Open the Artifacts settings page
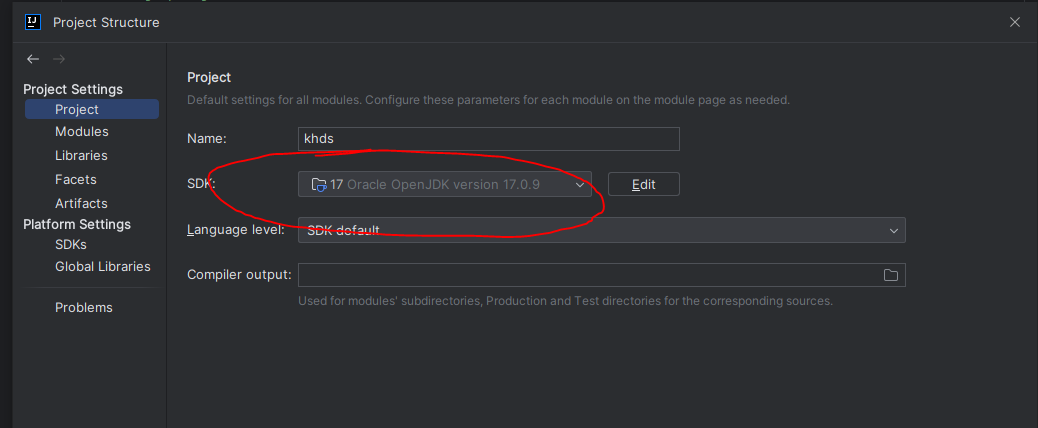Image resolution: width=1038 pixels, height=428 pixels. [81, 203]
